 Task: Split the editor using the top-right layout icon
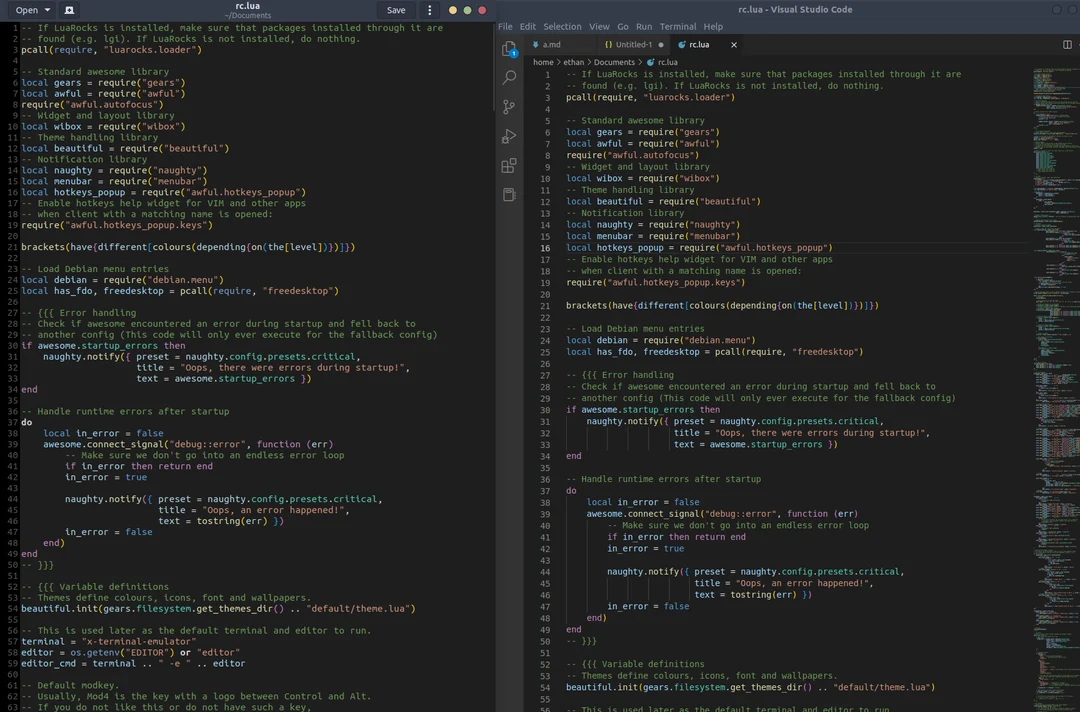1068,44
